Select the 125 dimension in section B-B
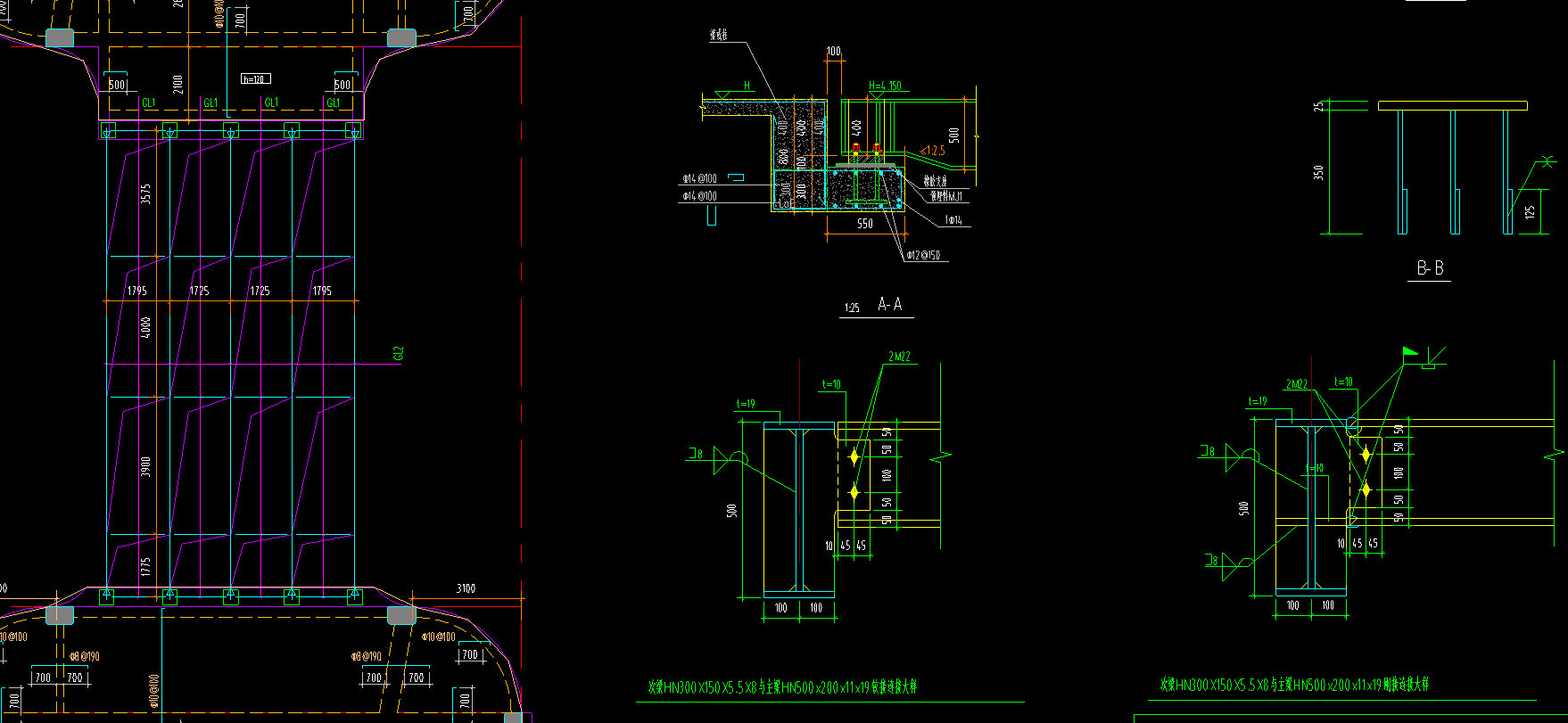This screenshot has width=1568, height=723. (1531, 213)
